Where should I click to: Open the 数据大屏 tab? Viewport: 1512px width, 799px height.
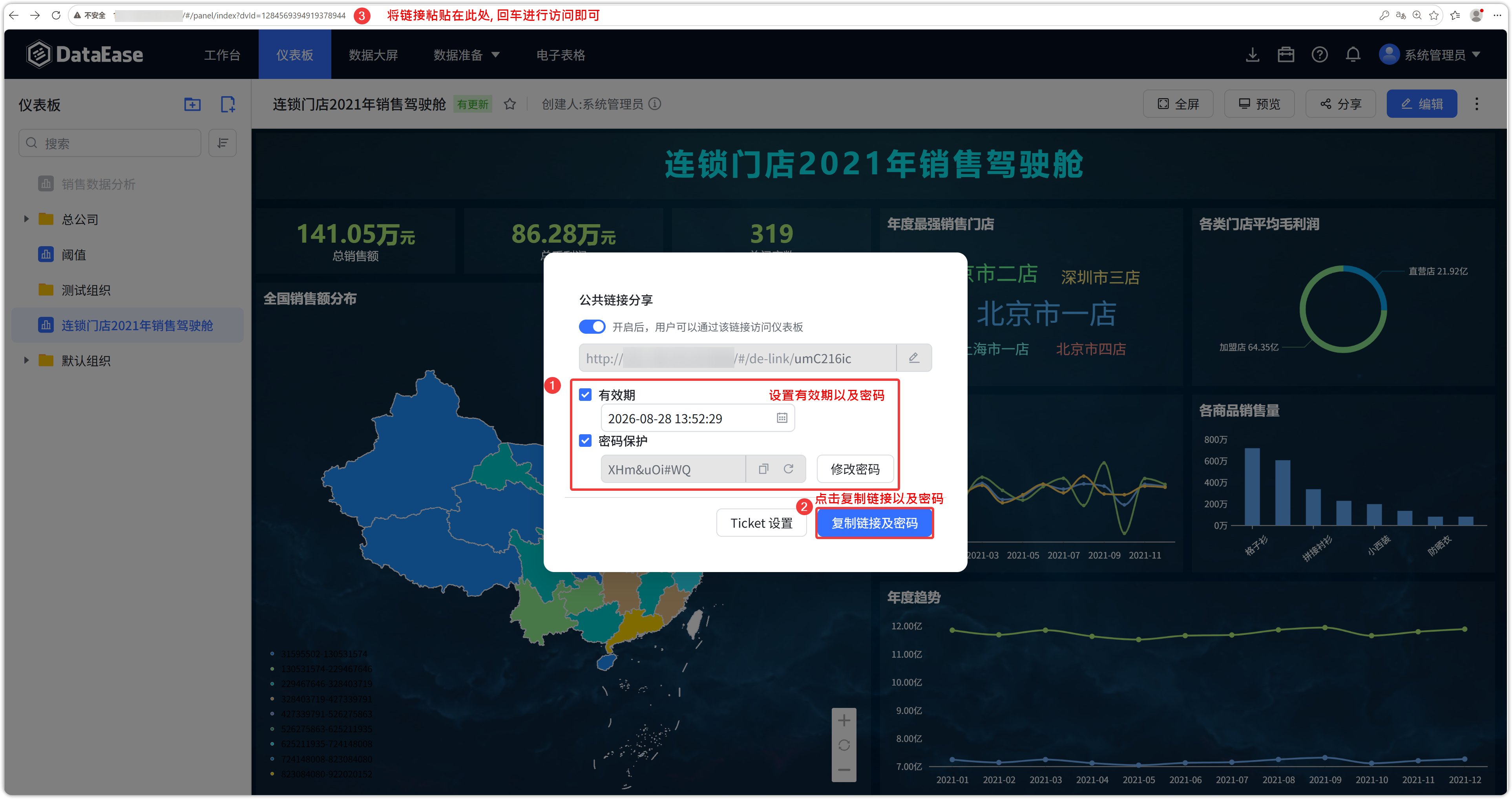click(x=373, y=55)
